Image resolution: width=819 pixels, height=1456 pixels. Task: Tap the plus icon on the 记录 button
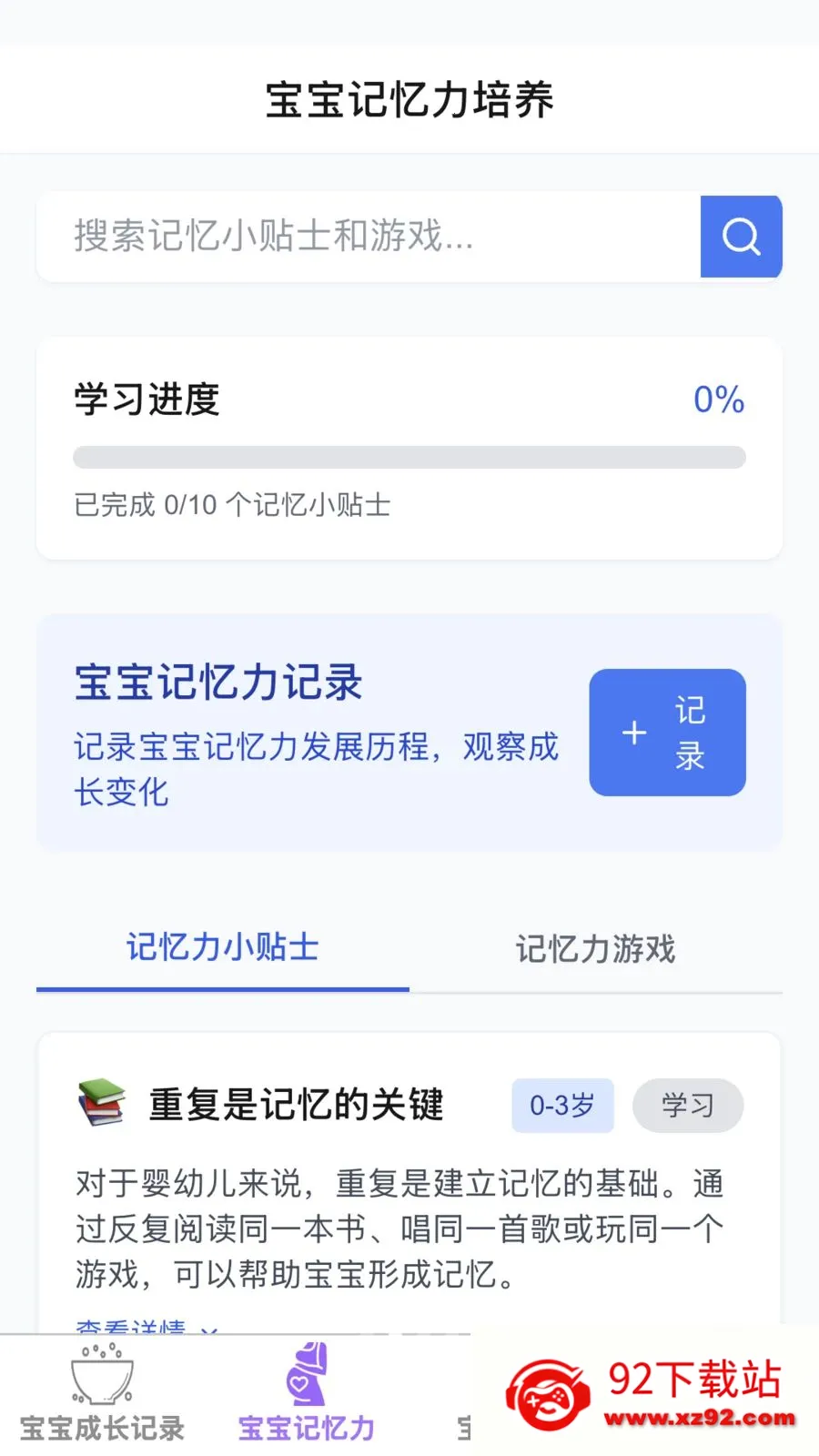pos(633,733)
